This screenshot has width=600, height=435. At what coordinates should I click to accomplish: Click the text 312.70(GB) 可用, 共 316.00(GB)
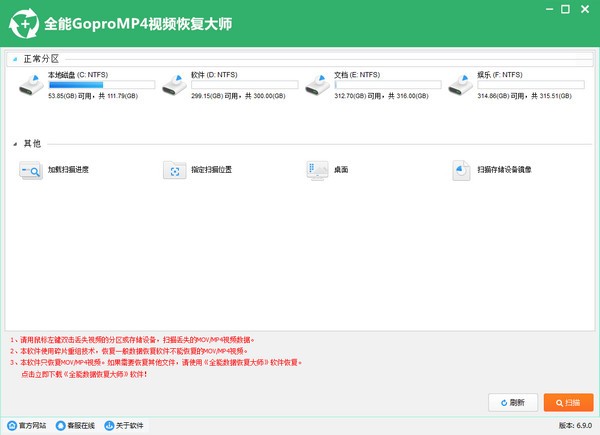(382, 96)
